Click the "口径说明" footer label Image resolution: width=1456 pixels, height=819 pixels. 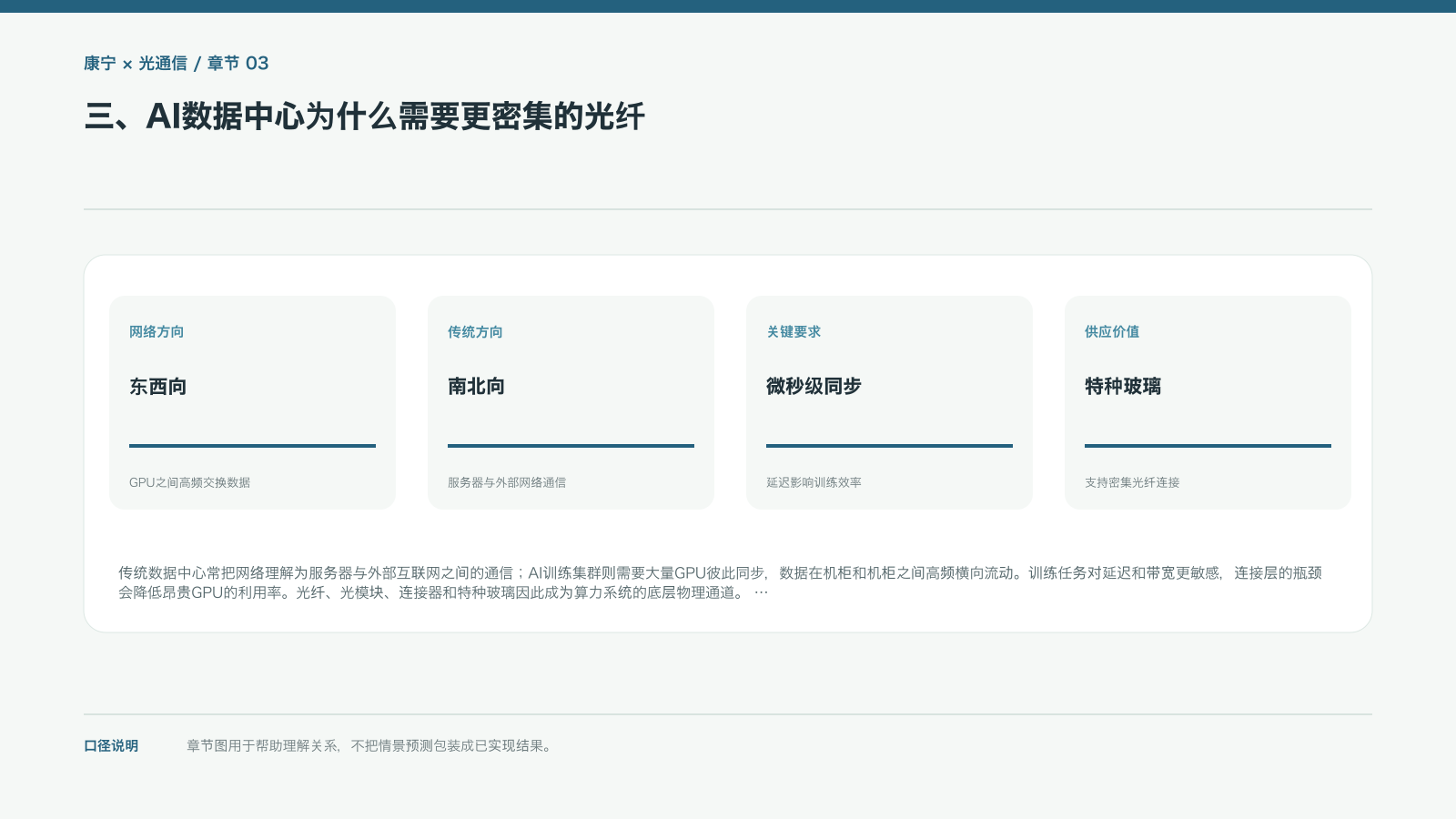(111, 745)
